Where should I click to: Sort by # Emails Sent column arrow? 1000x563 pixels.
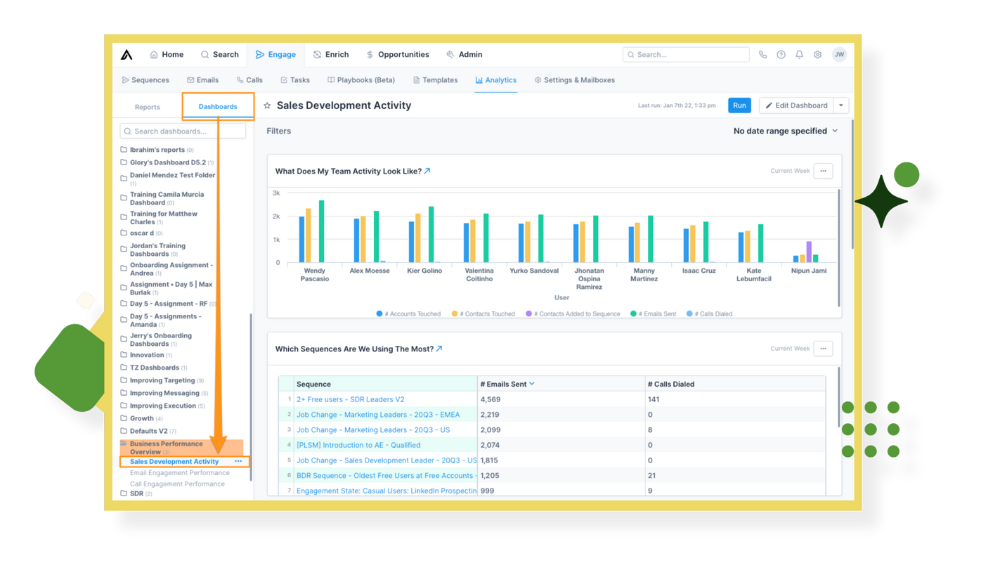tap(532, 384)
